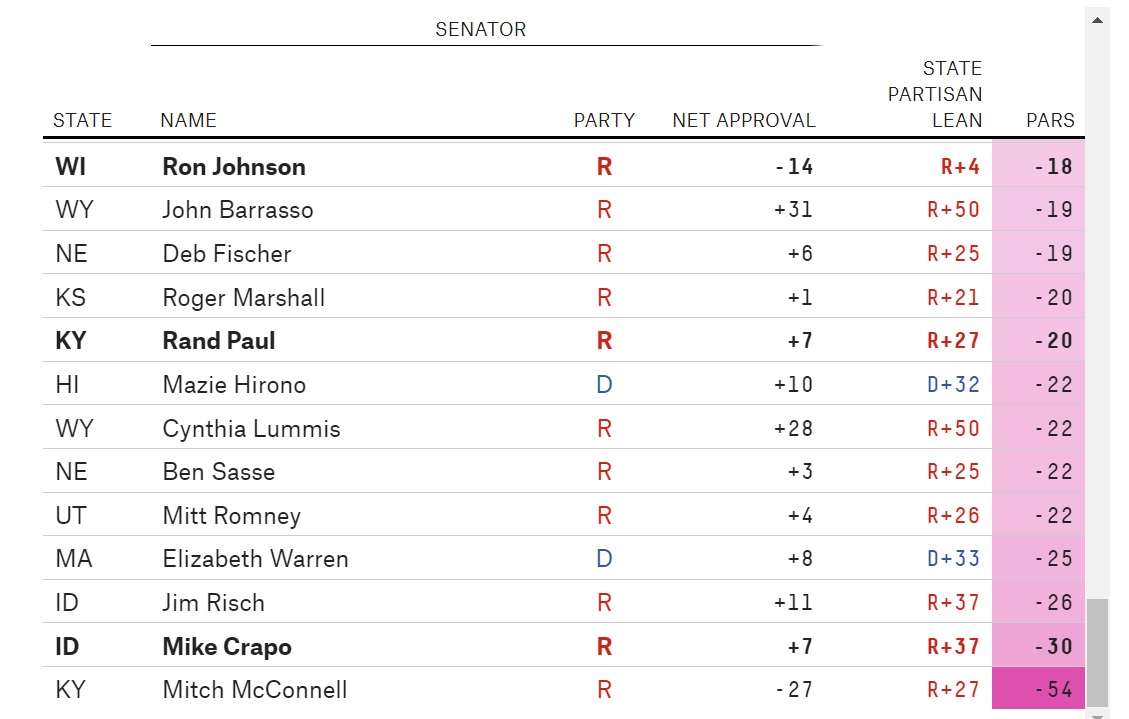
Task: Sort by the NAME column header
Action: click(x=188, y=120)
